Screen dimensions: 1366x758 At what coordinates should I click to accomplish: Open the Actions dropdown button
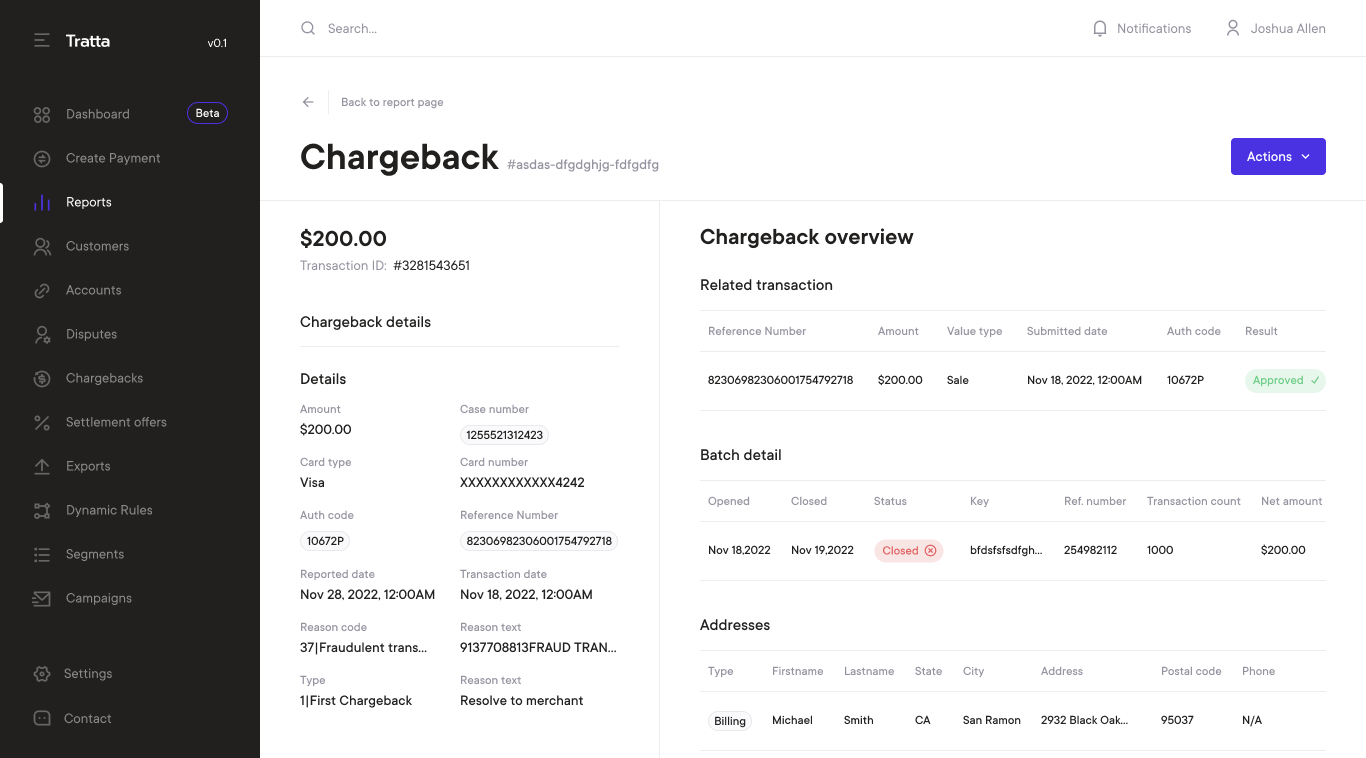tap(1278, 156)
